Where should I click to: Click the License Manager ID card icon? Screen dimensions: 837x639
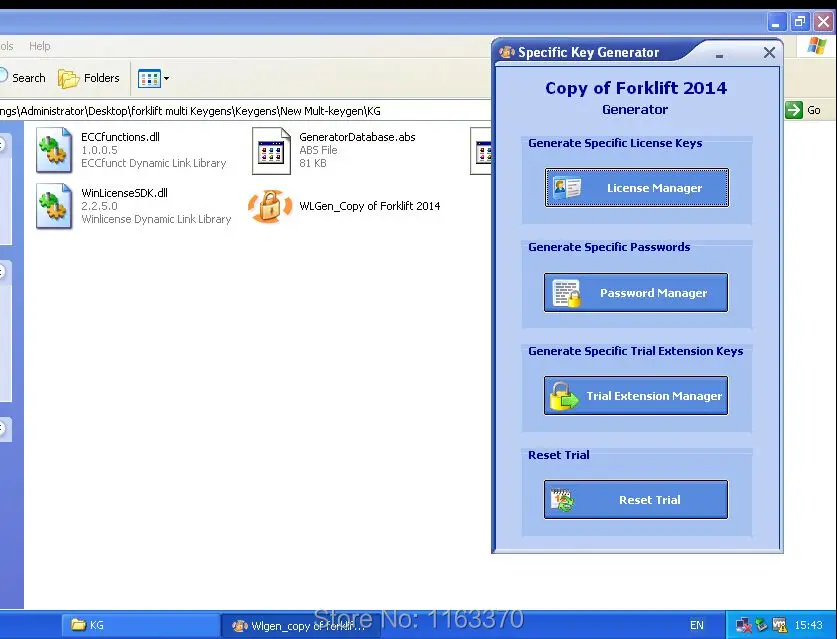click(567, 188)
